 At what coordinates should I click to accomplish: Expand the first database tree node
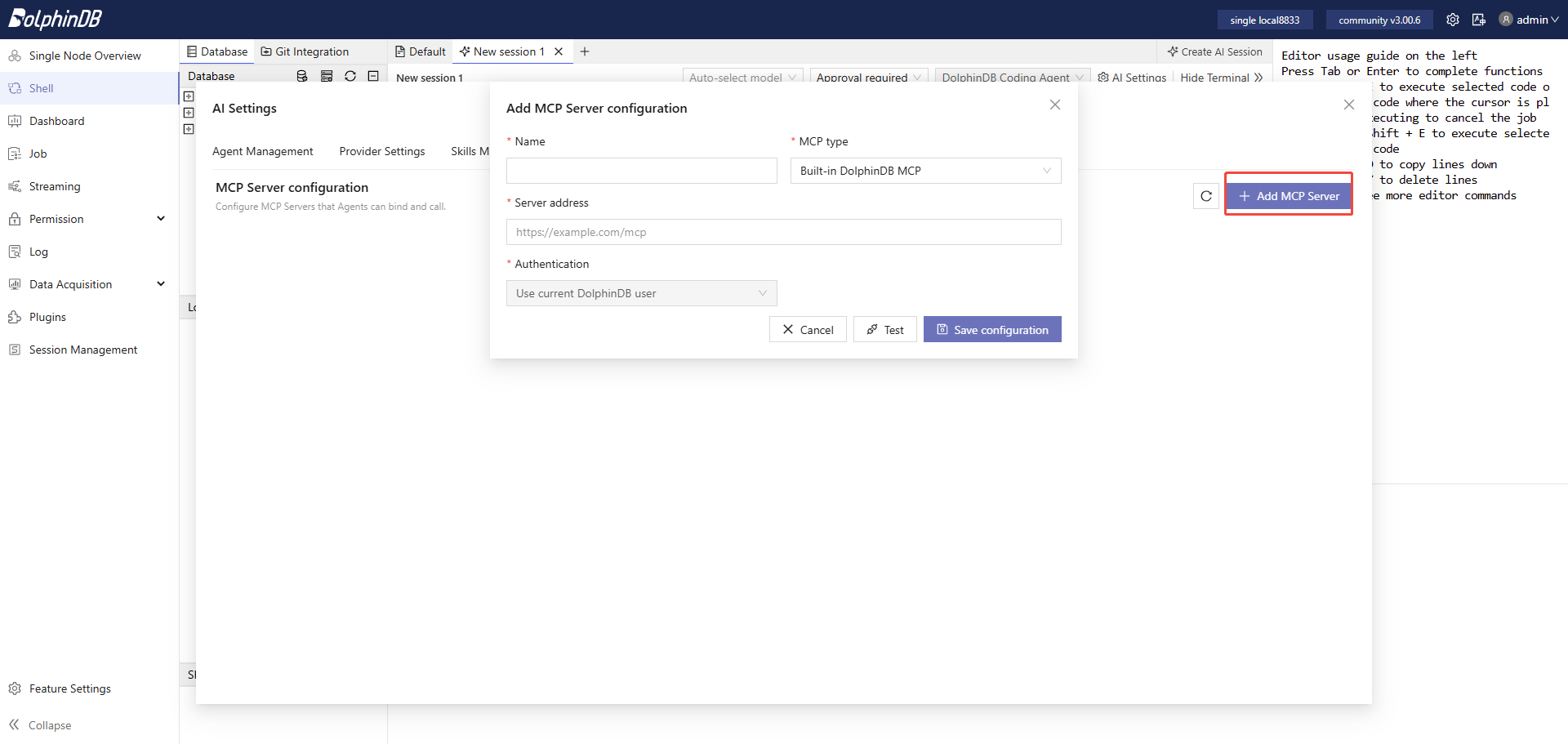pyautogui.click(x=189, y=96)
